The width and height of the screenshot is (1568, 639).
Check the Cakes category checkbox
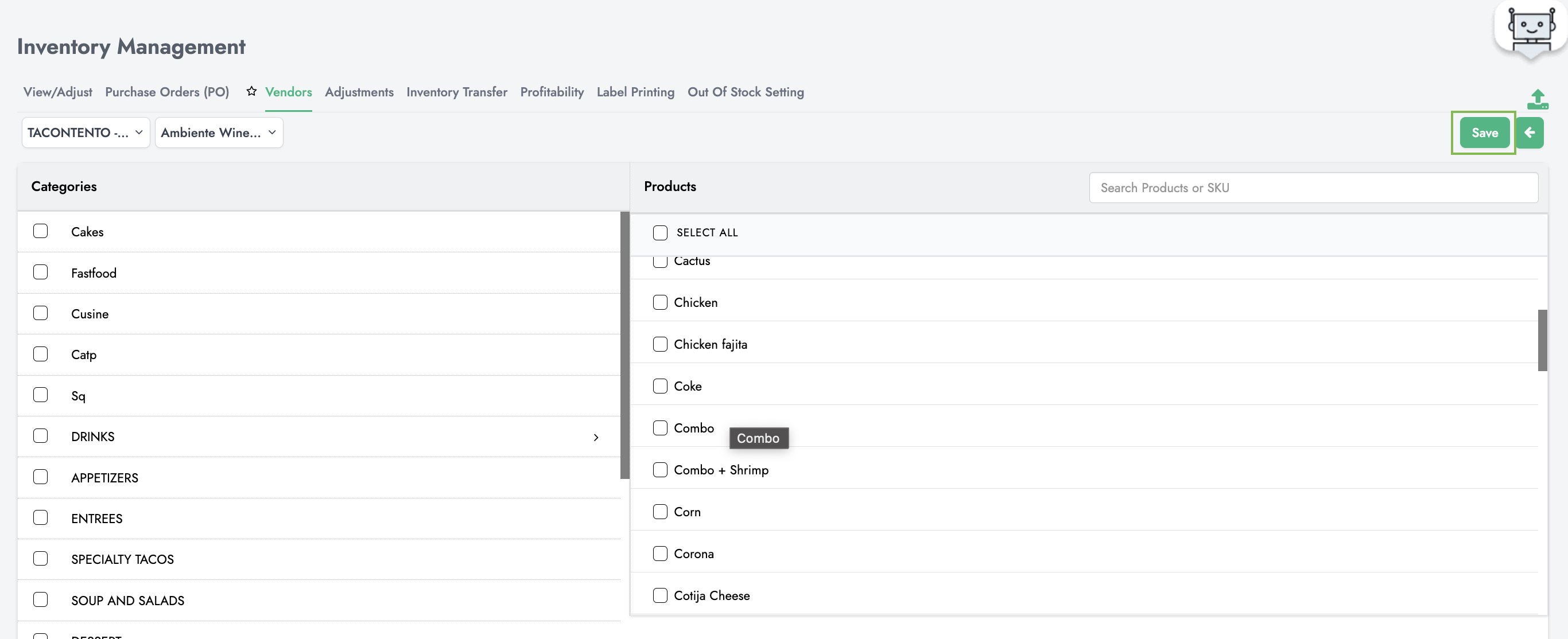click(x=40, y=231)
